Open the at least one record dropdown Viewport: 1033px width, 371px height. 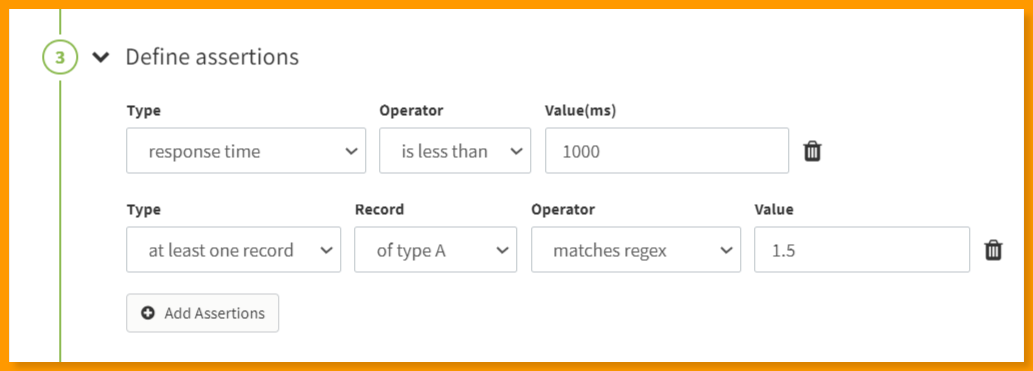click(233, 250)
